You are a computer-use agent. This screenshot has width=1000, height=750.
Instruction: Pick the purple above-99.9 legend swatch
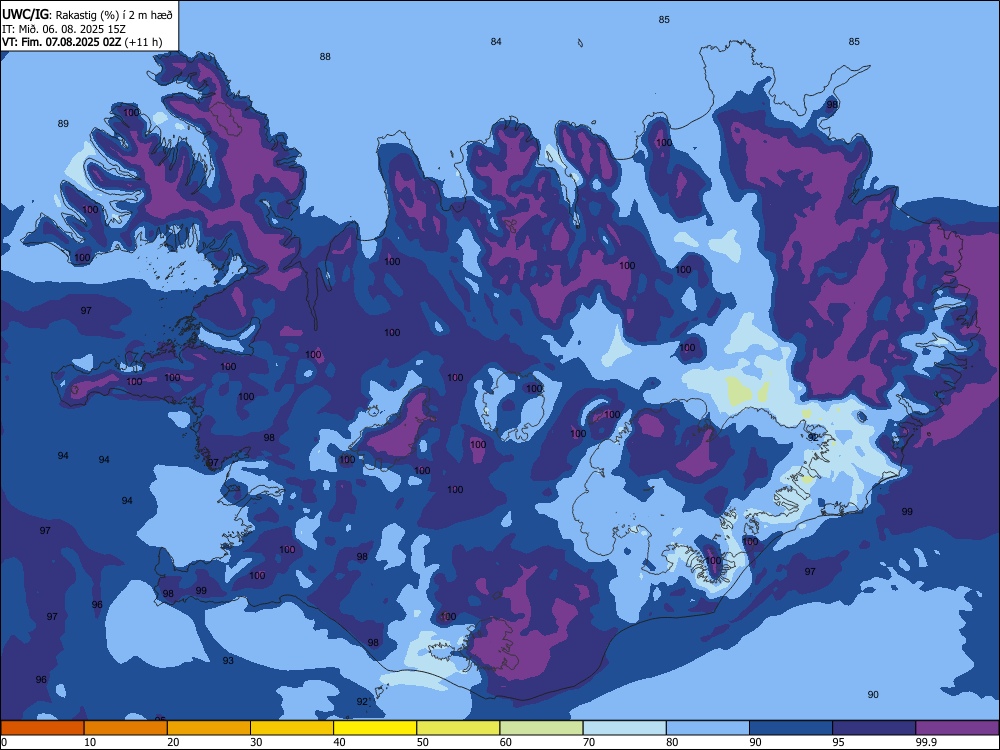coord(957,728)
